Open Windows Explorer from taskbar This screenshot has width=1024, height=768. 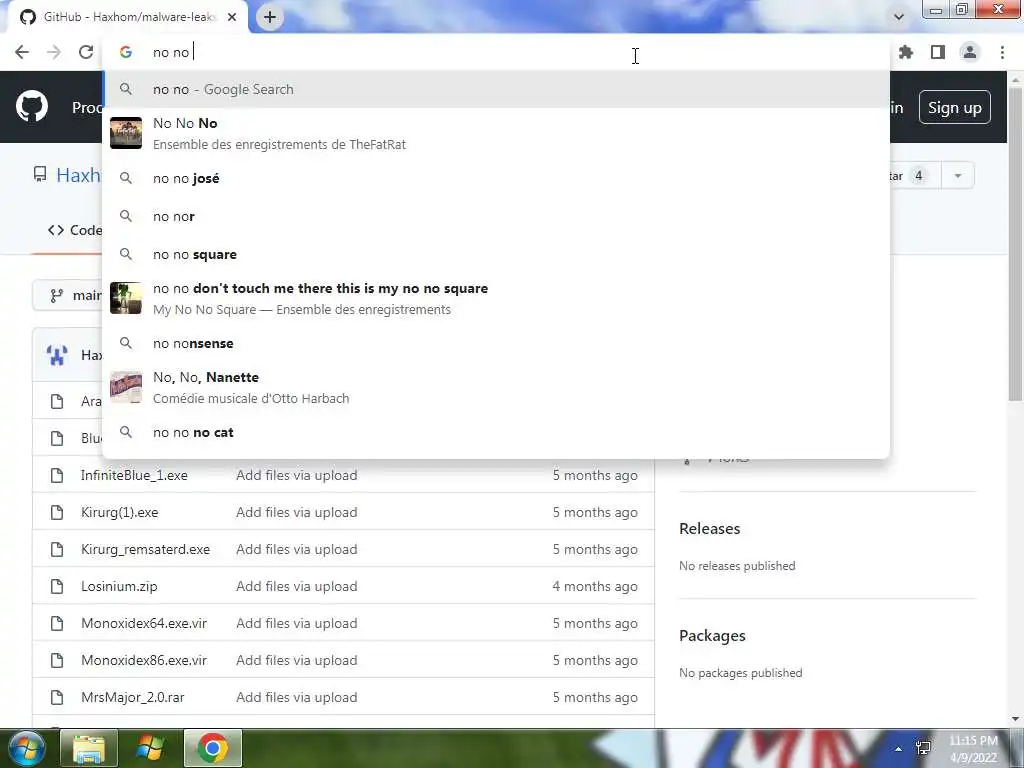[x=89, y=748]
